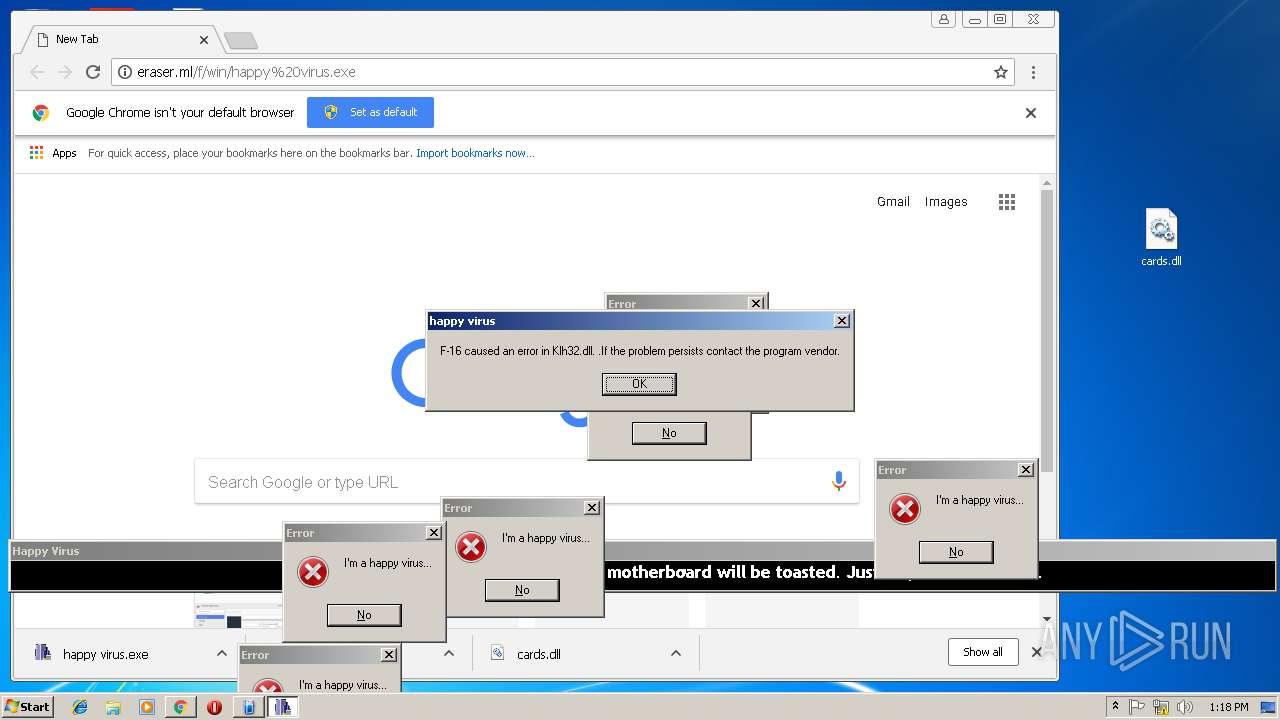The width and height of the screenshot is (1280, 720).
Task: Click the clock showing 1:18 PM
Action: point(1228,707)
